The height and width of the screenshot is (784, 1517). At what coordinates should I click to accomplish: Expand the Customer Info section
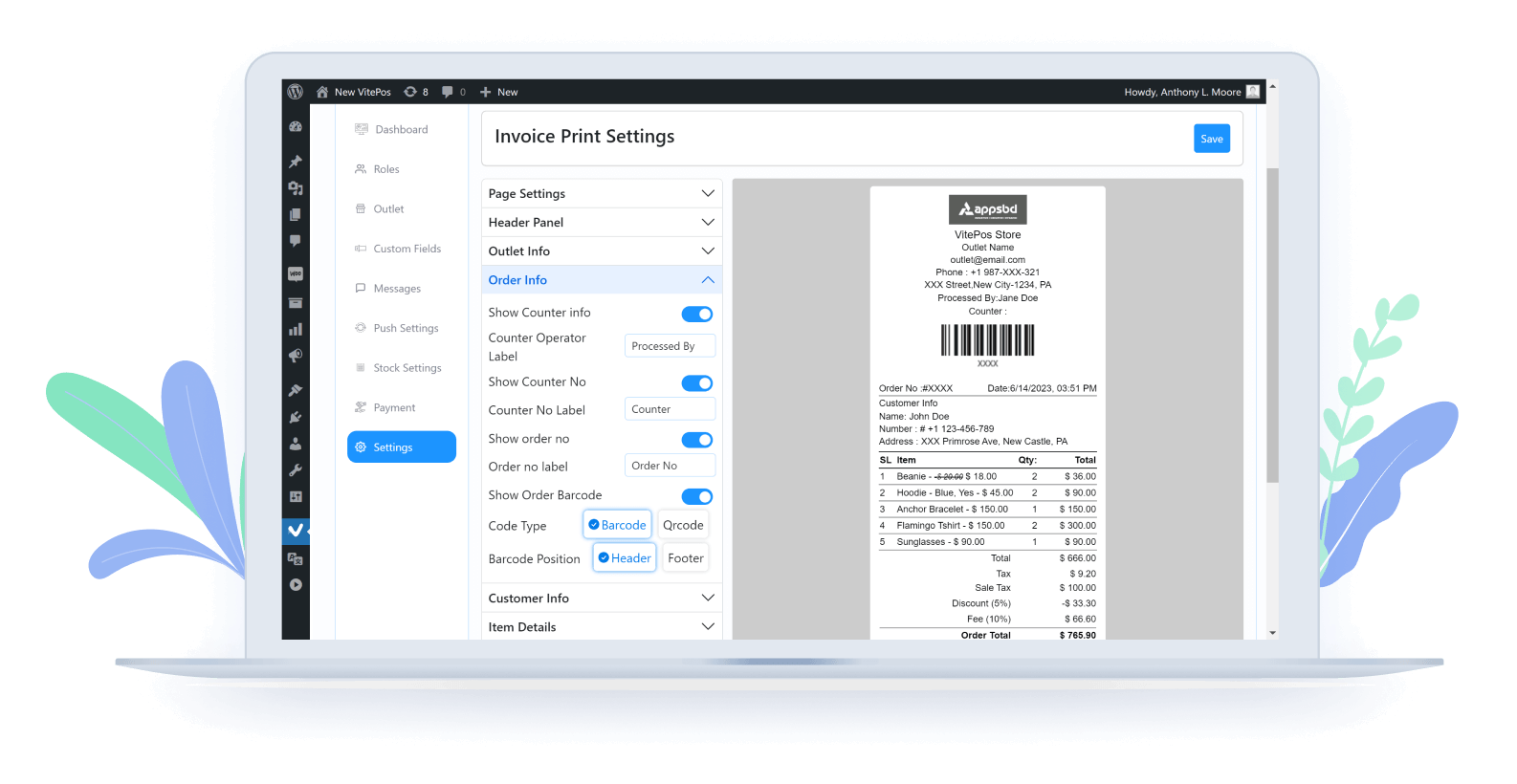602,598
